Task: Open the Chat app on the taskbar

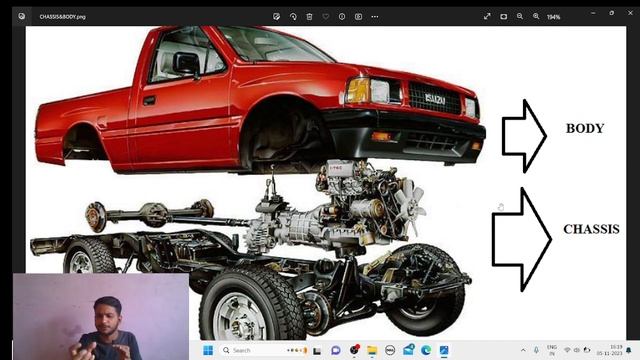Action: pyautogui.click(x=336, y=350)
